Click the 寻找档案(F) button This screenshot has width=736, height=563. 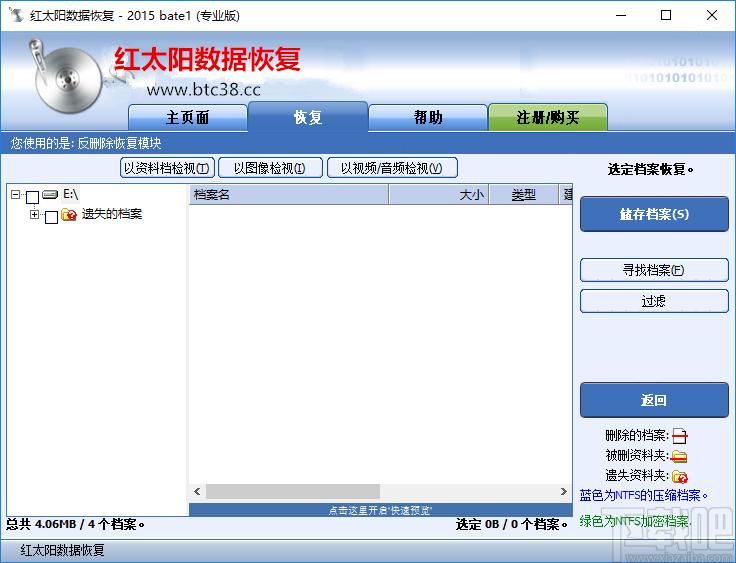click(x=654, y=270)
